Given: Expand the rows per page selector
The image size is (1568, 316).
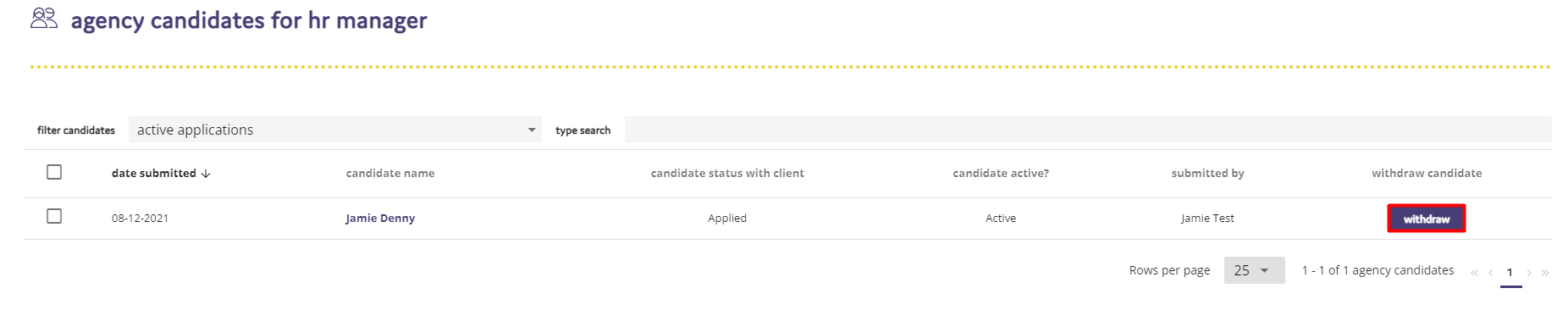Looking at the screenshot, I should [1254, 270].
